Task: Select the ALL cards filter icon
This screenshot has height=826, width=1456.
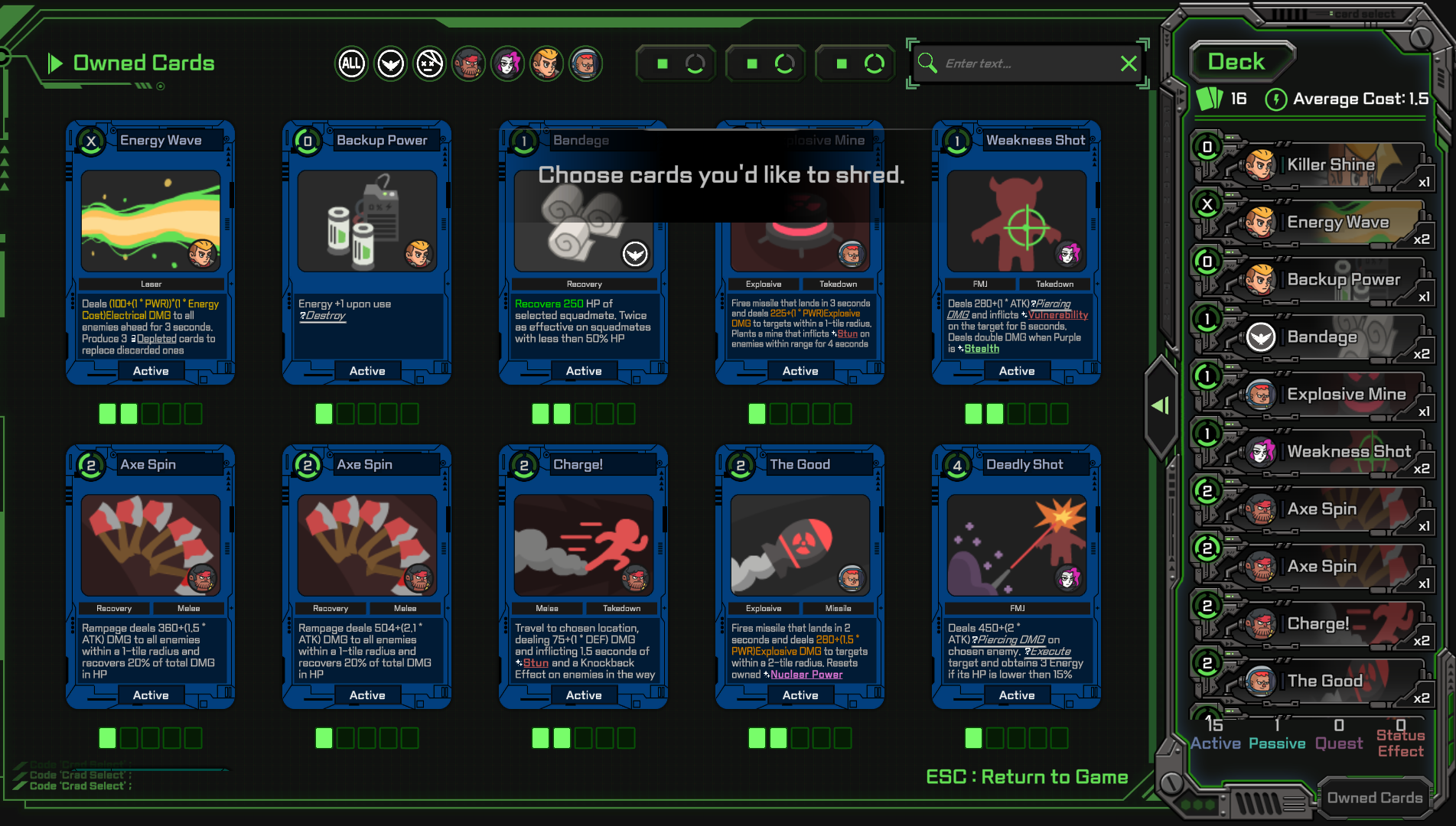Action: pos(351,63)
